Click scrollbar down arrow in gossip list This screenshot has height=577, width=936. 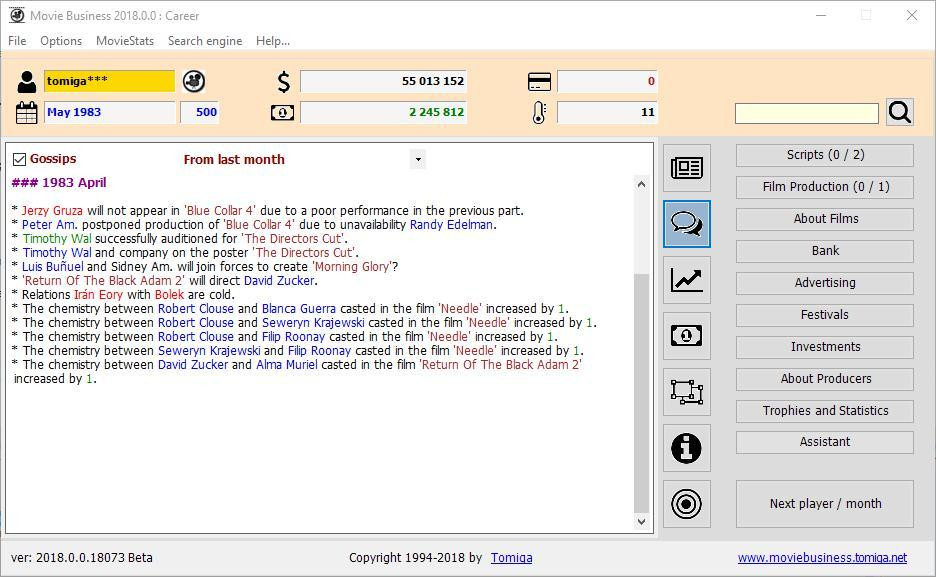(641, 522)
